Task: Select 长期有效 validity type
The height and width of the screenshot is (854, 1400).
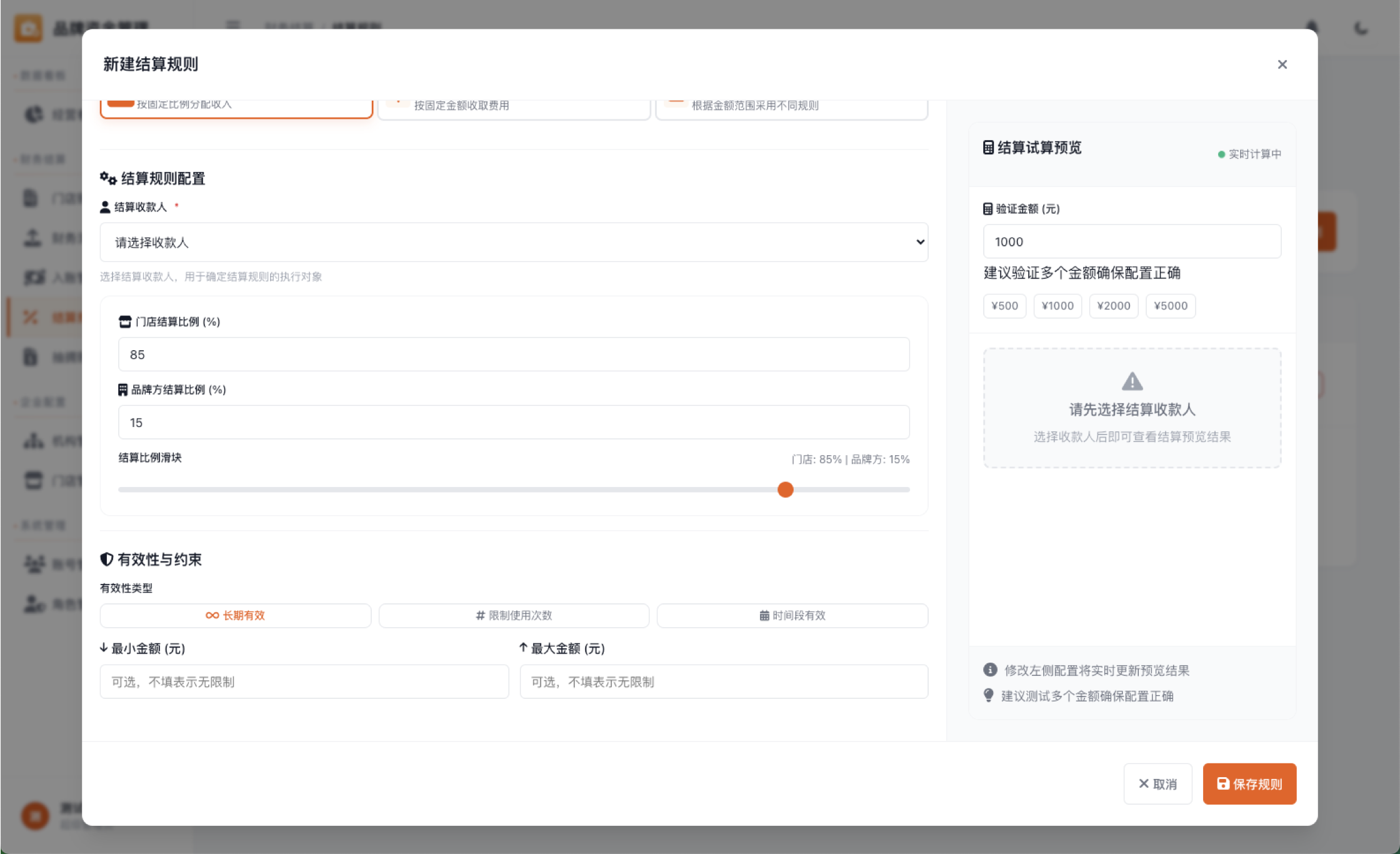Action: [236, 616]
